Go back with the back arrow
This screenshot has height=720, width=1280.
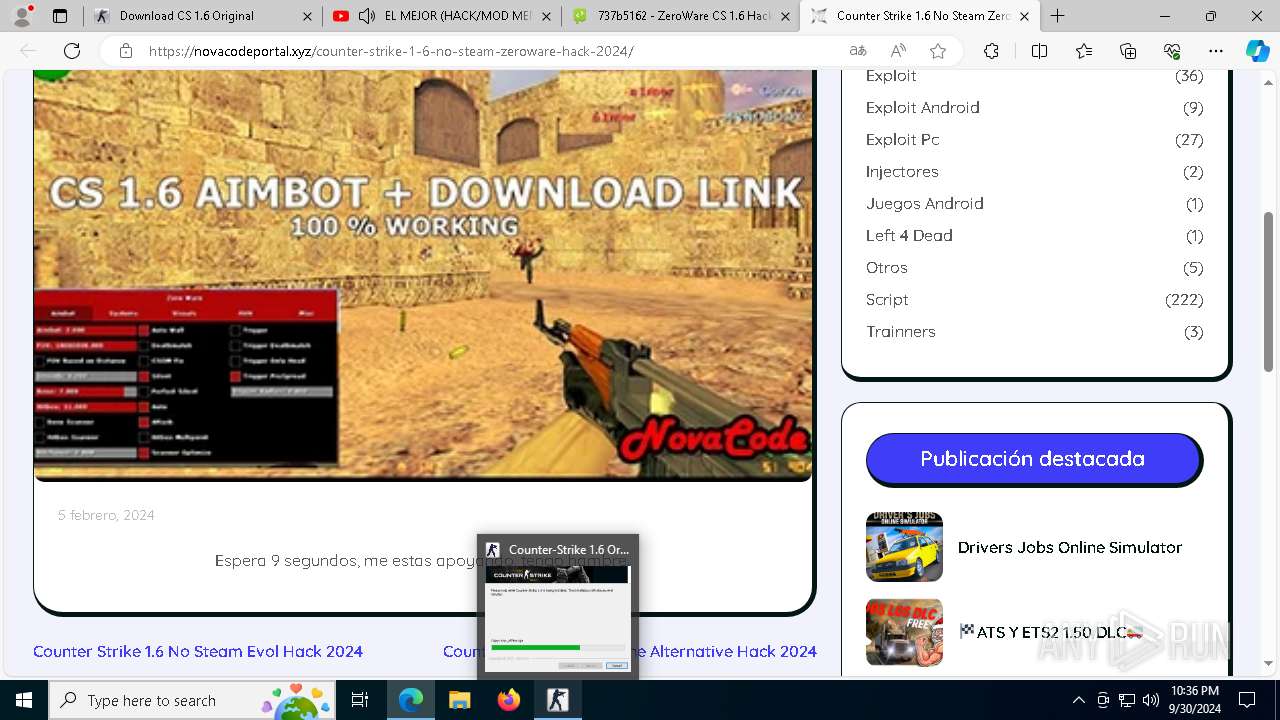[x=28, y=51]
